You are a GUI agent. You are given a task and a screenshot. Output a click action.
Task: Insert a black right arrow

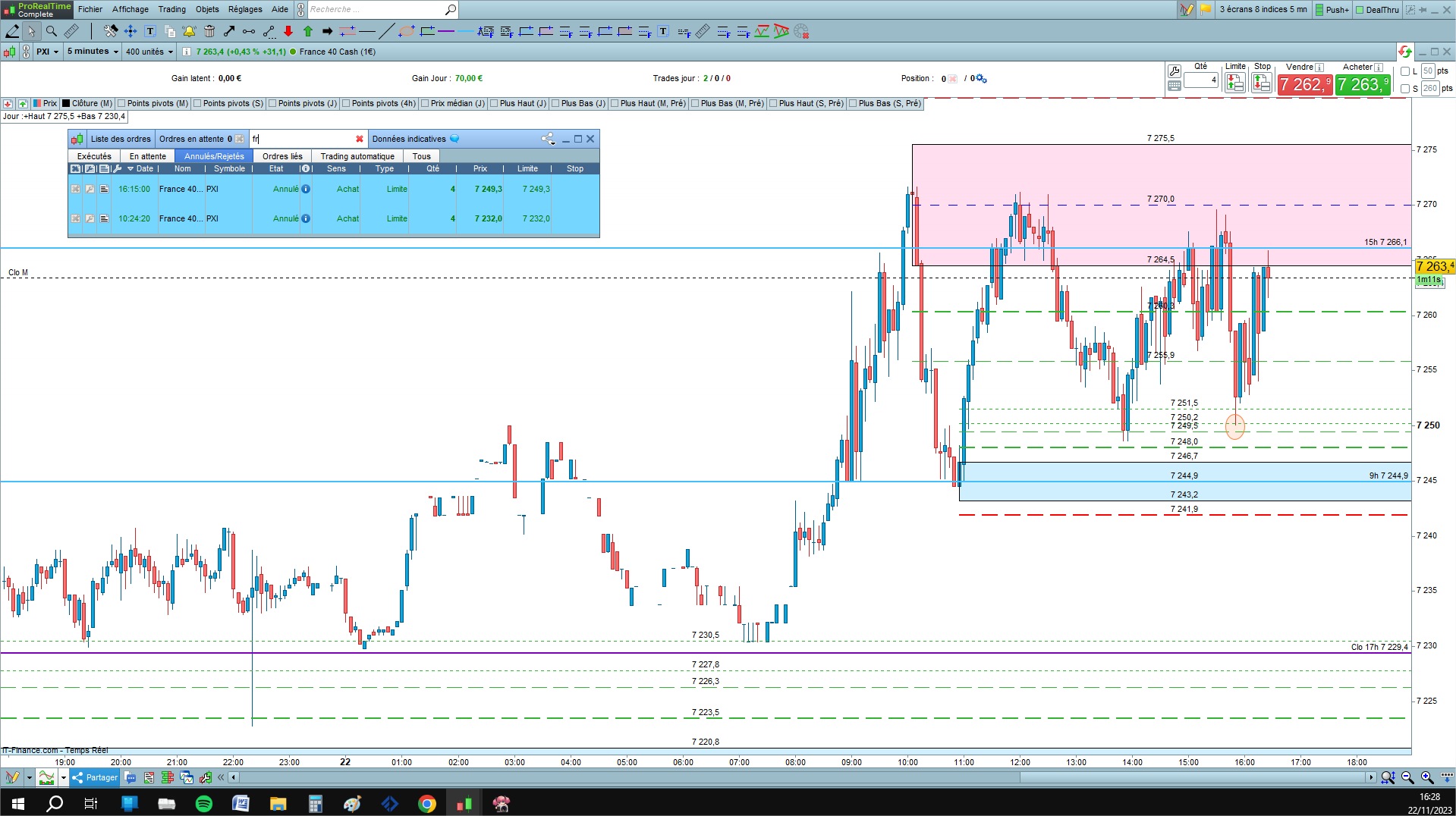(x=328, y=31)
